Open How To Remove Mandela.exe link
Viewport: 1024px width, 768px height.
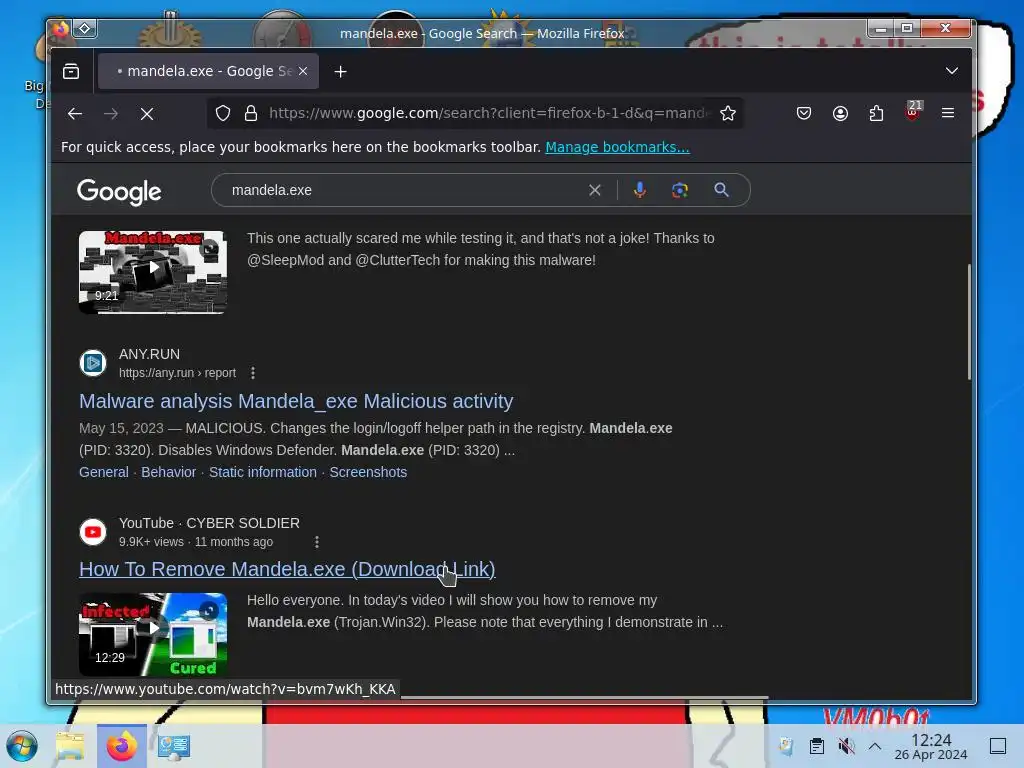[x=287, y=569]
